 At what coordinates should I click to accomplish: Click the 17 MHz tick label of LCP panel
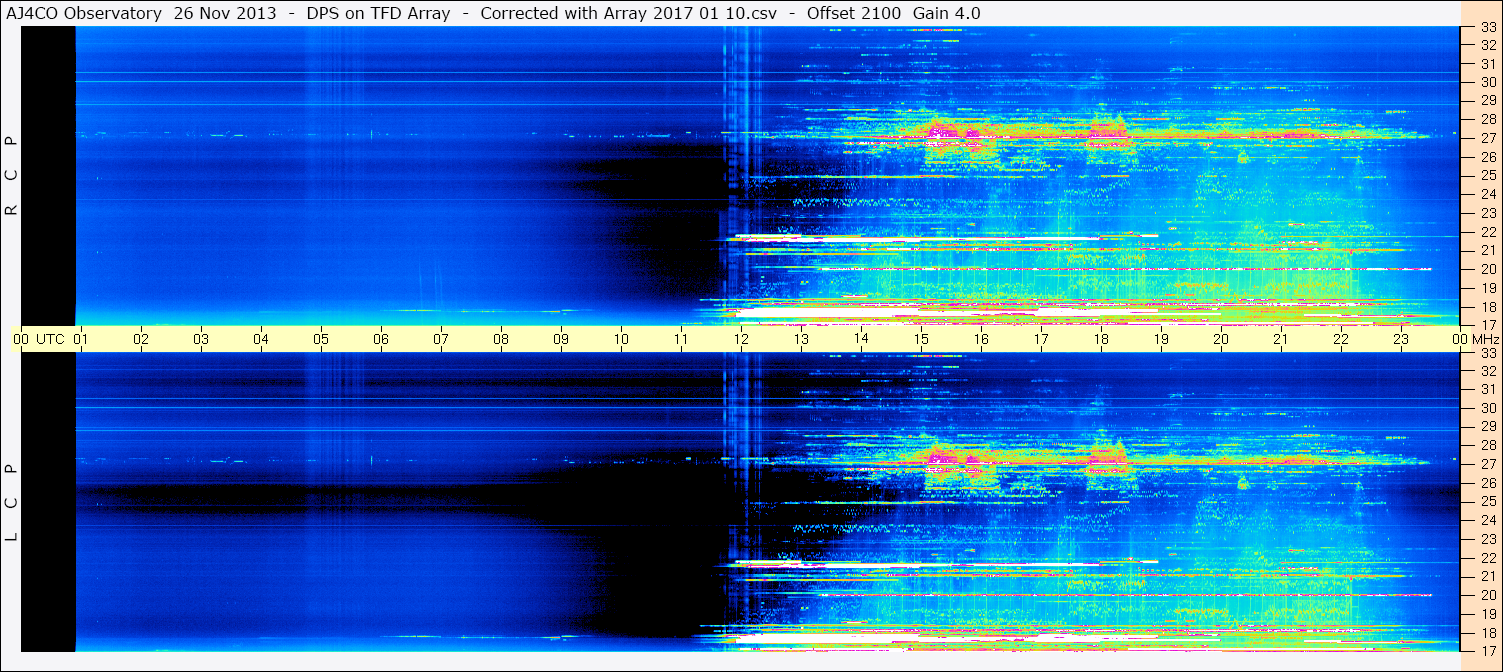1488,650
